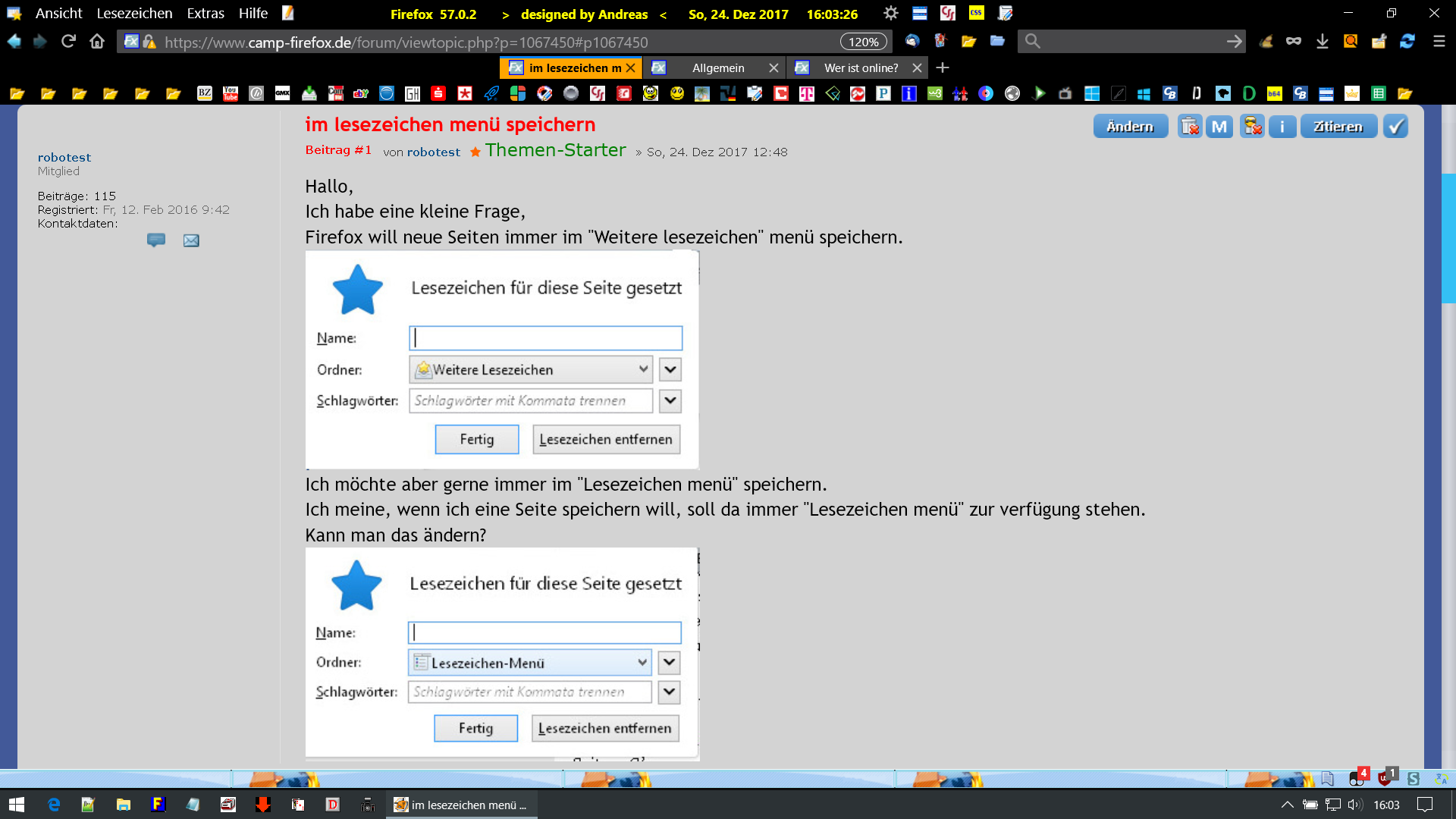Tick the checkmark button on the post
This screenshot has width=1456, height=819.
coord(1395,127)
